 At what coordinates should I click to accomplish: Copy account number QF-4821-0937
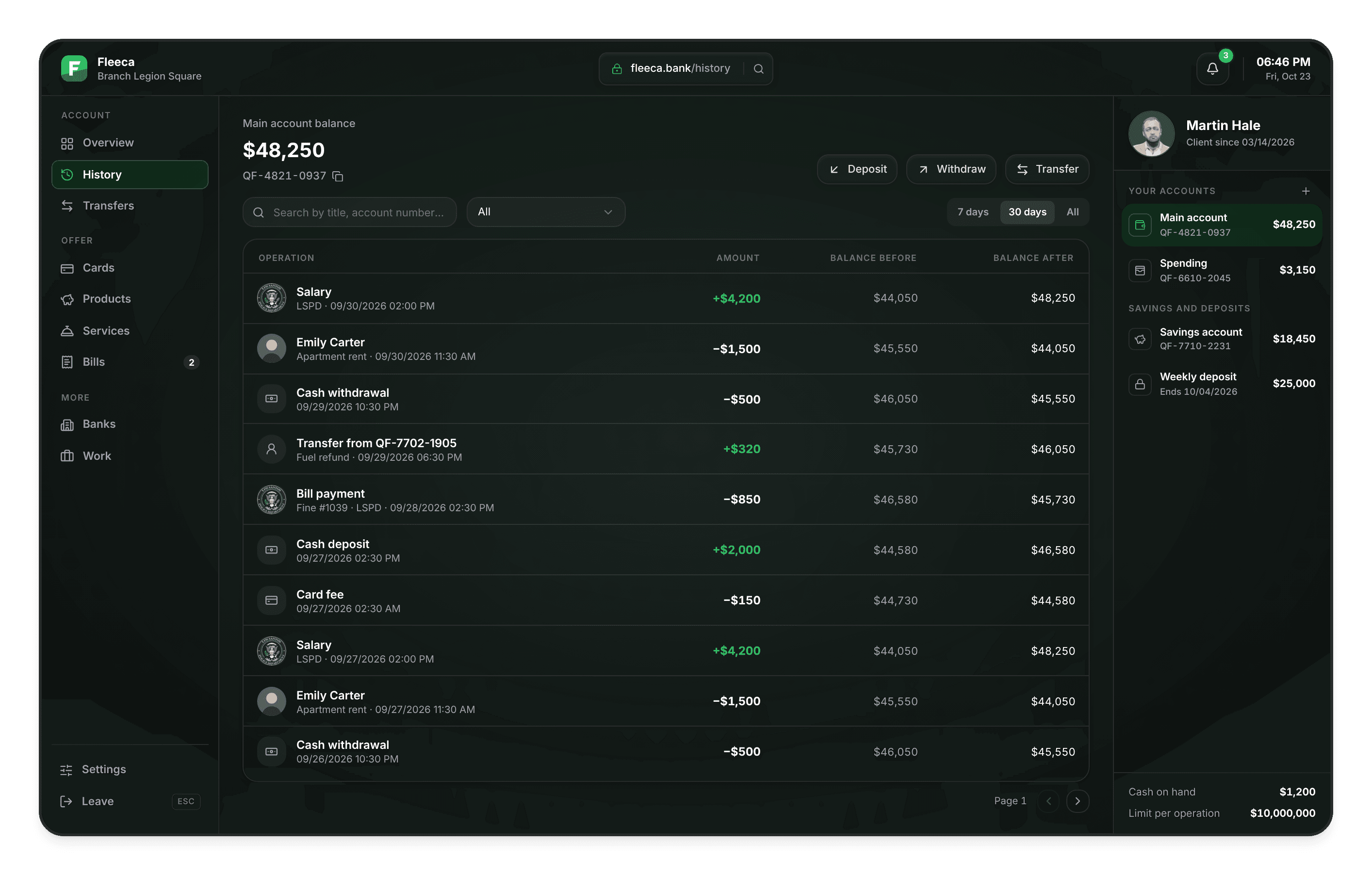[x=338, y=176]
